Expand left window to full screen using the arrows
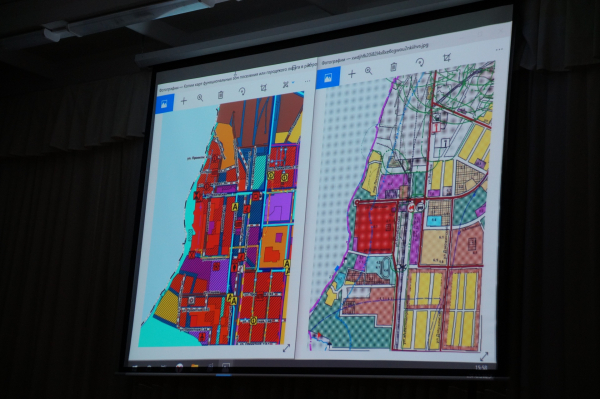This screenshot has width=600, height=399. 286,348
